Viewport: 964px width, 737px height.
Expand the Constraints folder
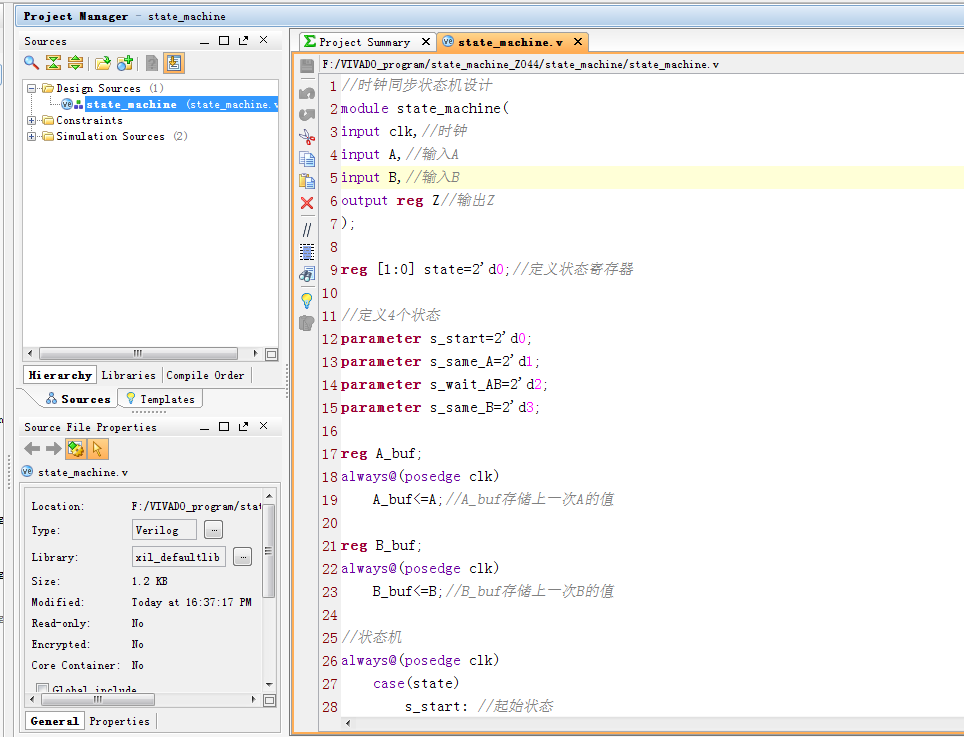point(33,120)
